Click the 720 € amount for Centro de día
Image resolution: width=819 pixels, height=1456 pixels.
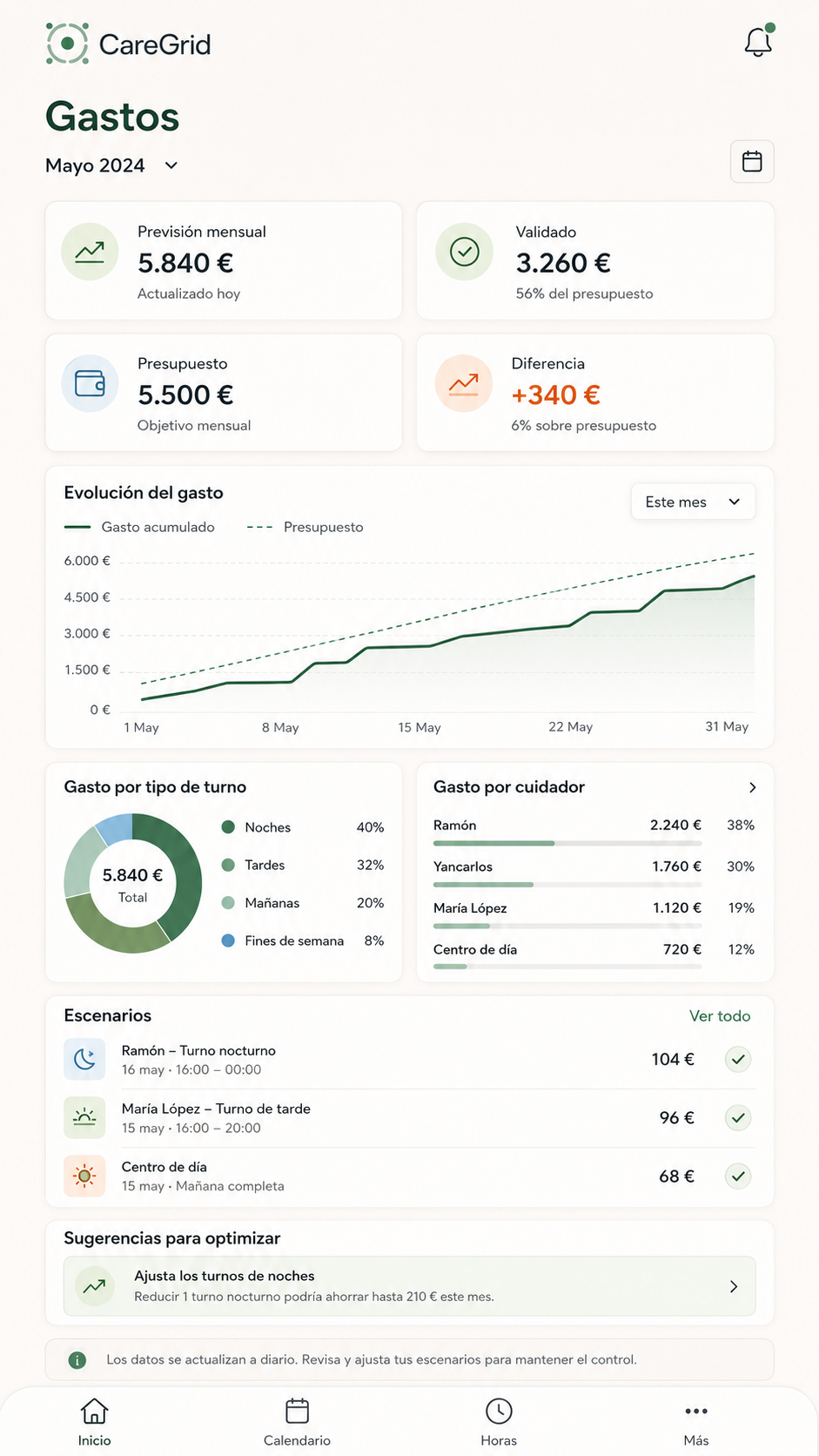pos(682,949)
